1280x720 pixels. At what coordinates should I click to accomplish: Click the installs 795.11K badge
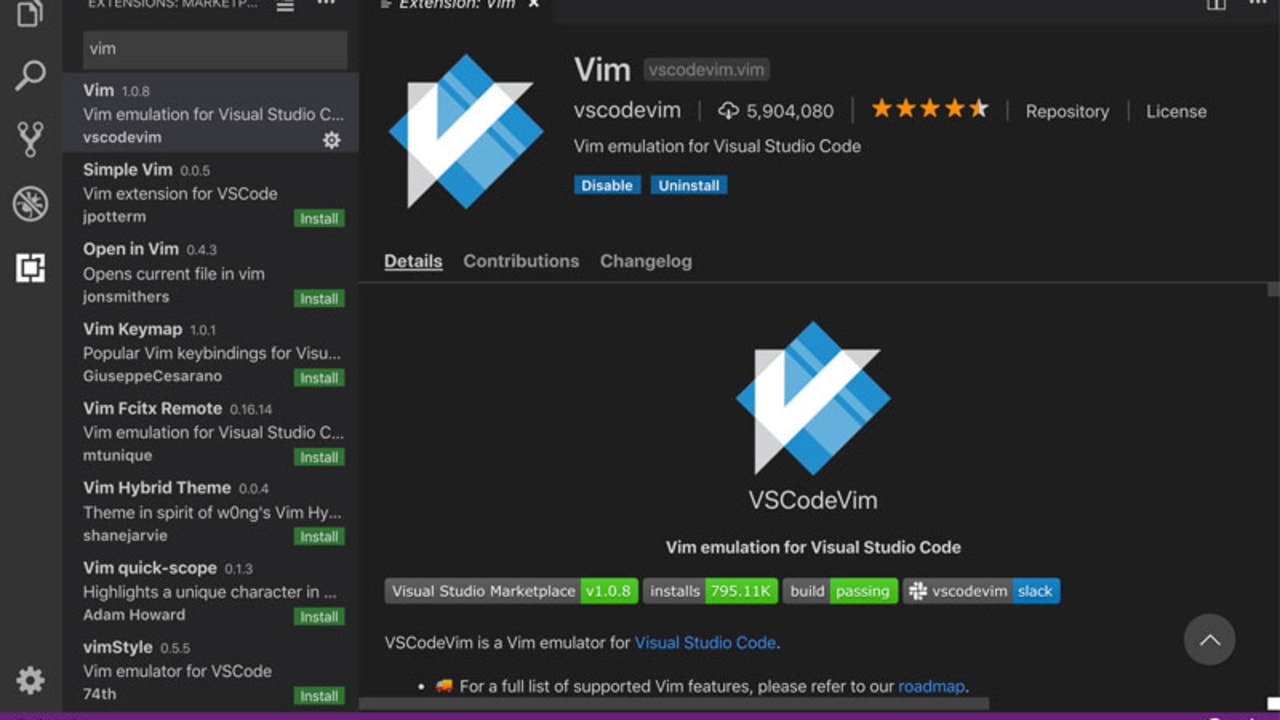point(710,591)
